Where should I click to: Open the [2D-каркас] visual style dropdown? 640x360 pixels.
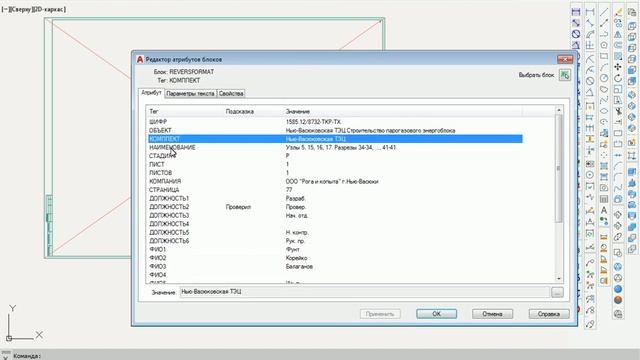click(x=49, y=9)
